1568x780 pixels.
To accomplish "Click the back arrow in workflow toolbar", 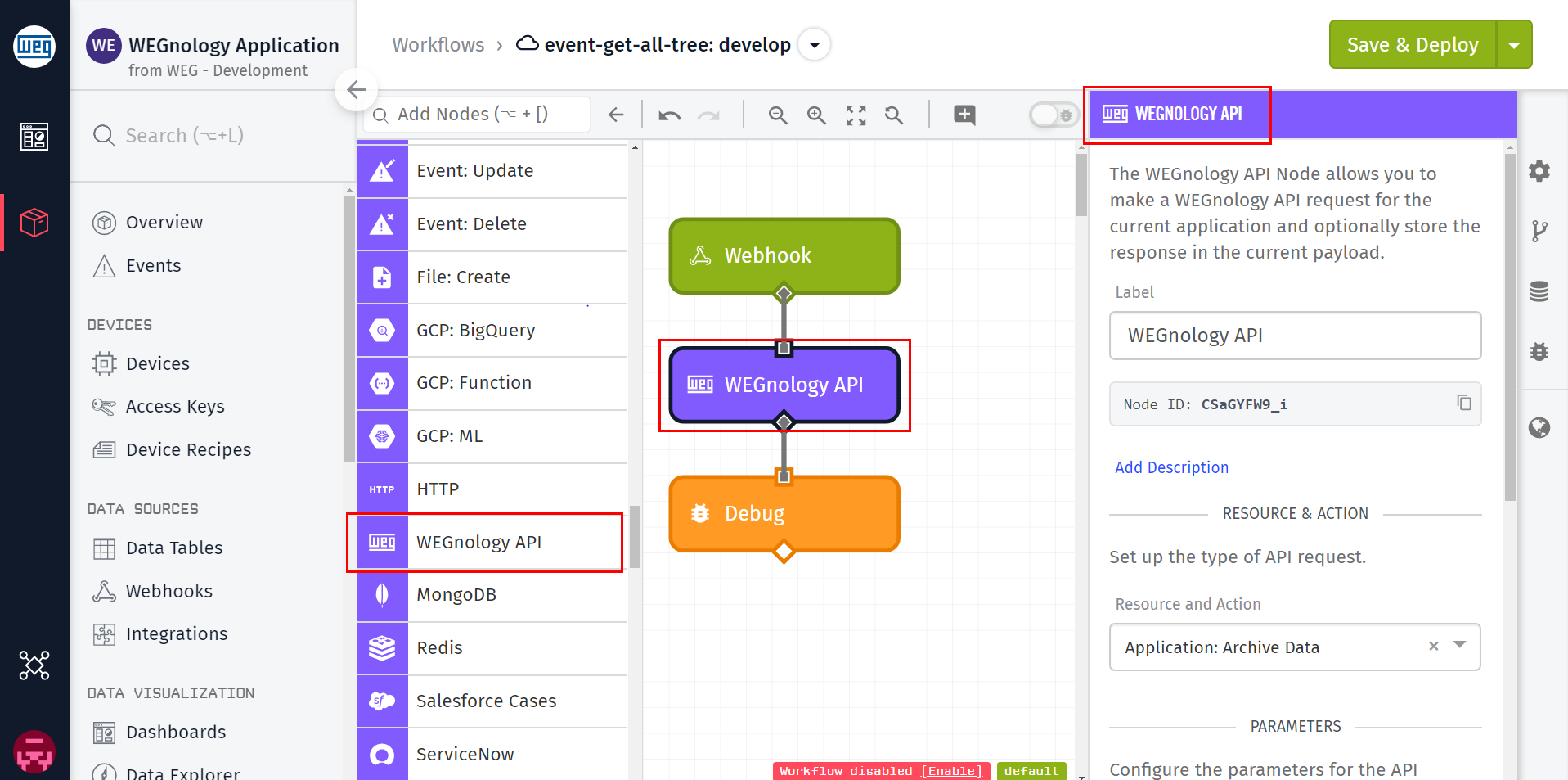I will (x=616, y=115).
